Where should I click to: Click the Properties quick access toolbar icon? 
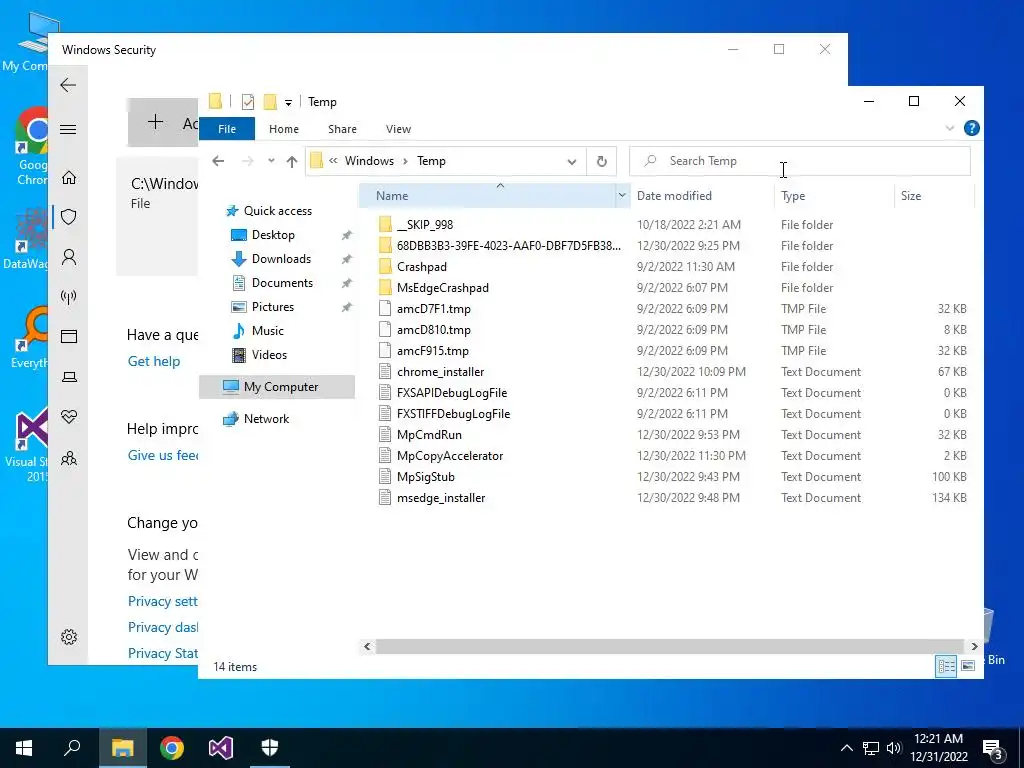click(248, 101)
